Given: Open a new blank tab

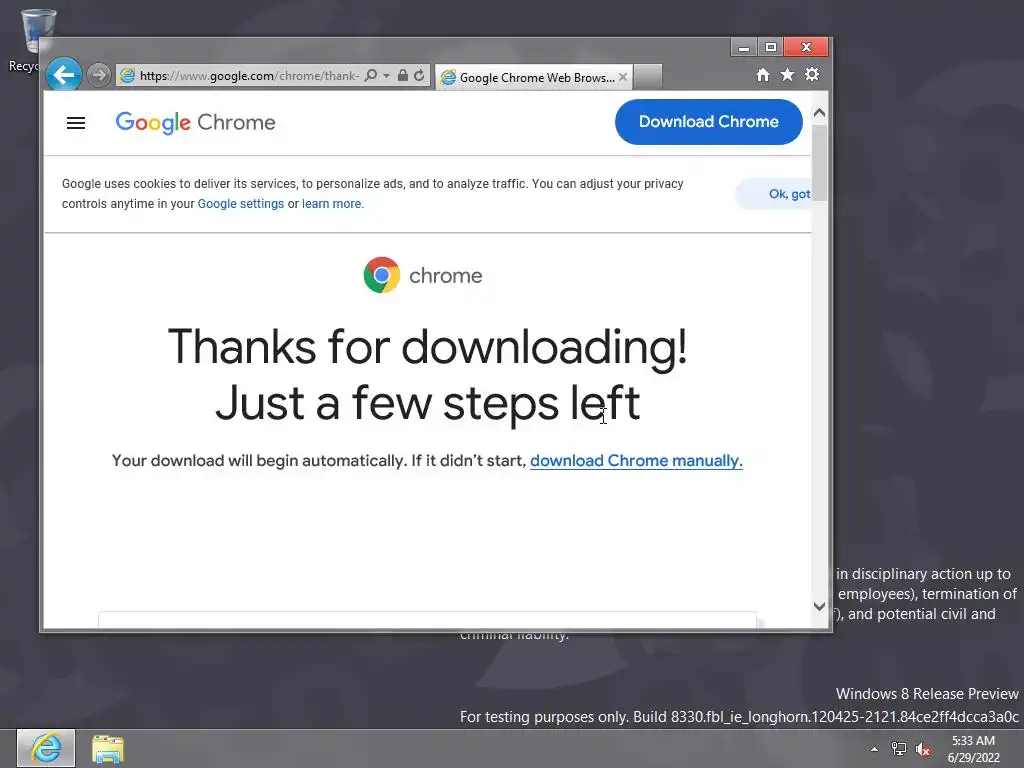Looking at the screenshot, I should pos(648,76).
